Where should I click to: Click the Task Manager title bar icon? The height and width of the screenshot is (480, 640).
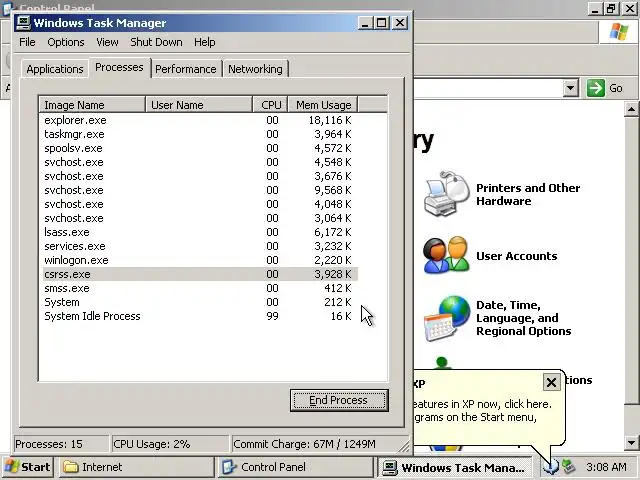pyautogui.click(x=23, y=23)
